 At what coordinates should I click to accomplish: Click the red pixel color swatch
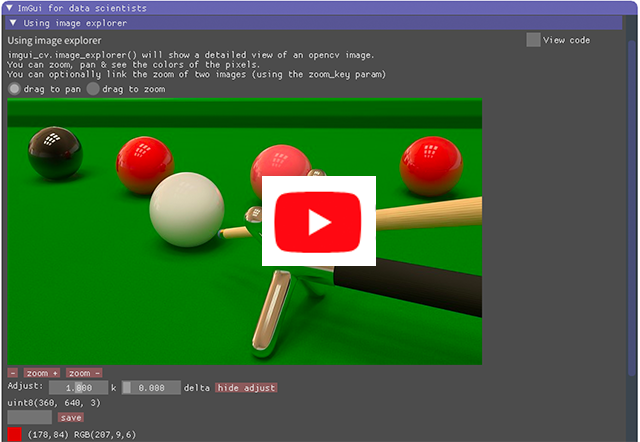click(x=14, y=434)
